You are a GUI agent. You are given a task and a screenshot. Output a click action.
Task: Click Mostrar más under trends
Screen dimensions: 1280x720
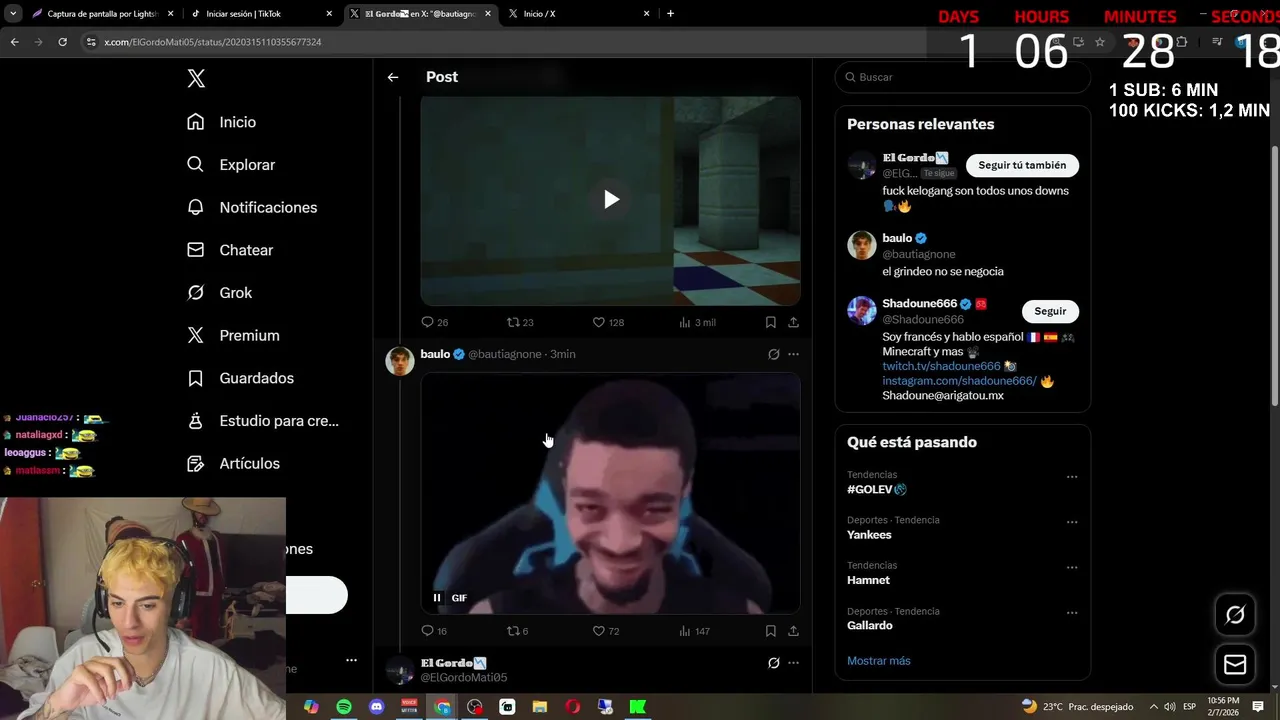(x=879, y=661)
